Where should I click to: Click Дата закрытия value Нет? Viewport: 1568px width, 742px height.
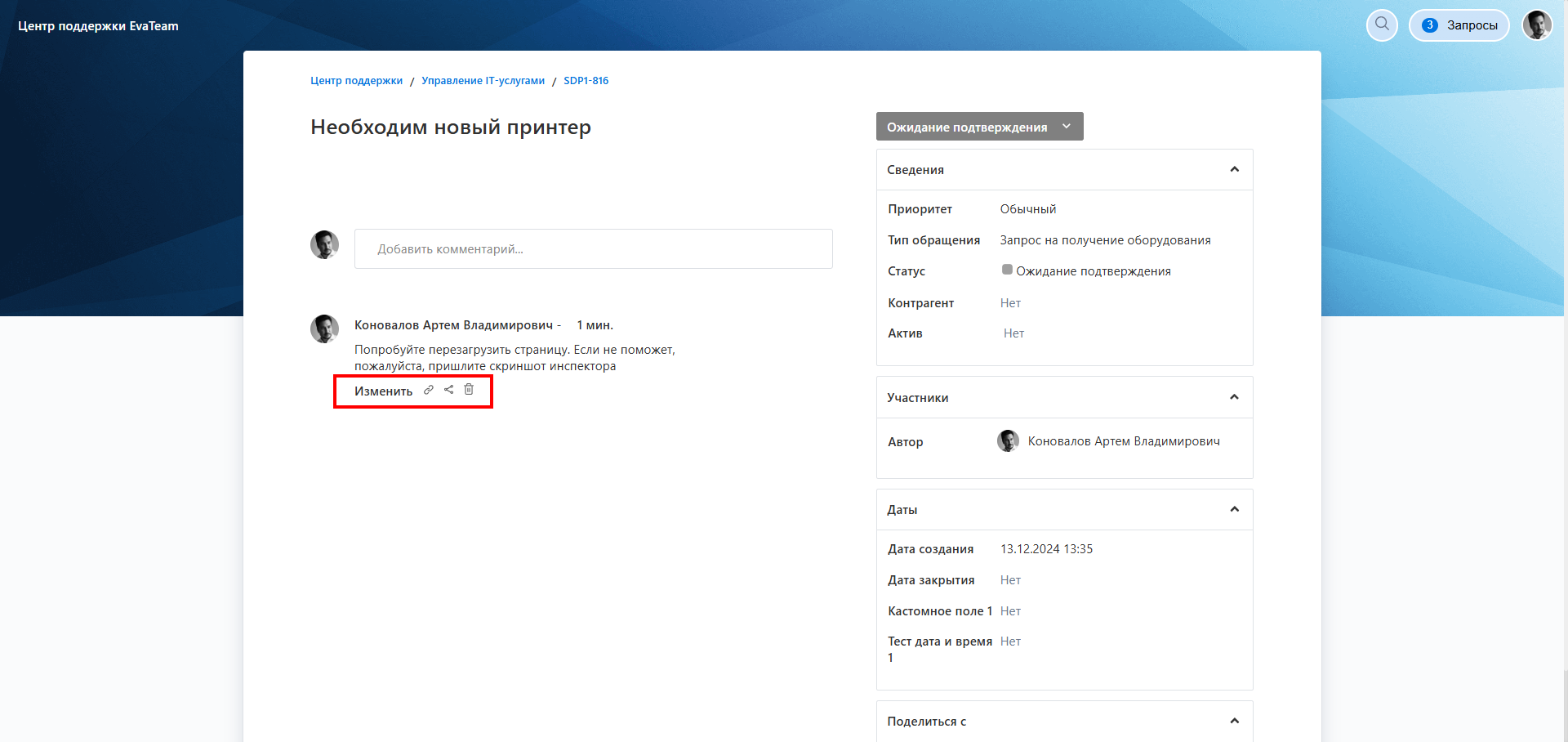coord(1010,580)
